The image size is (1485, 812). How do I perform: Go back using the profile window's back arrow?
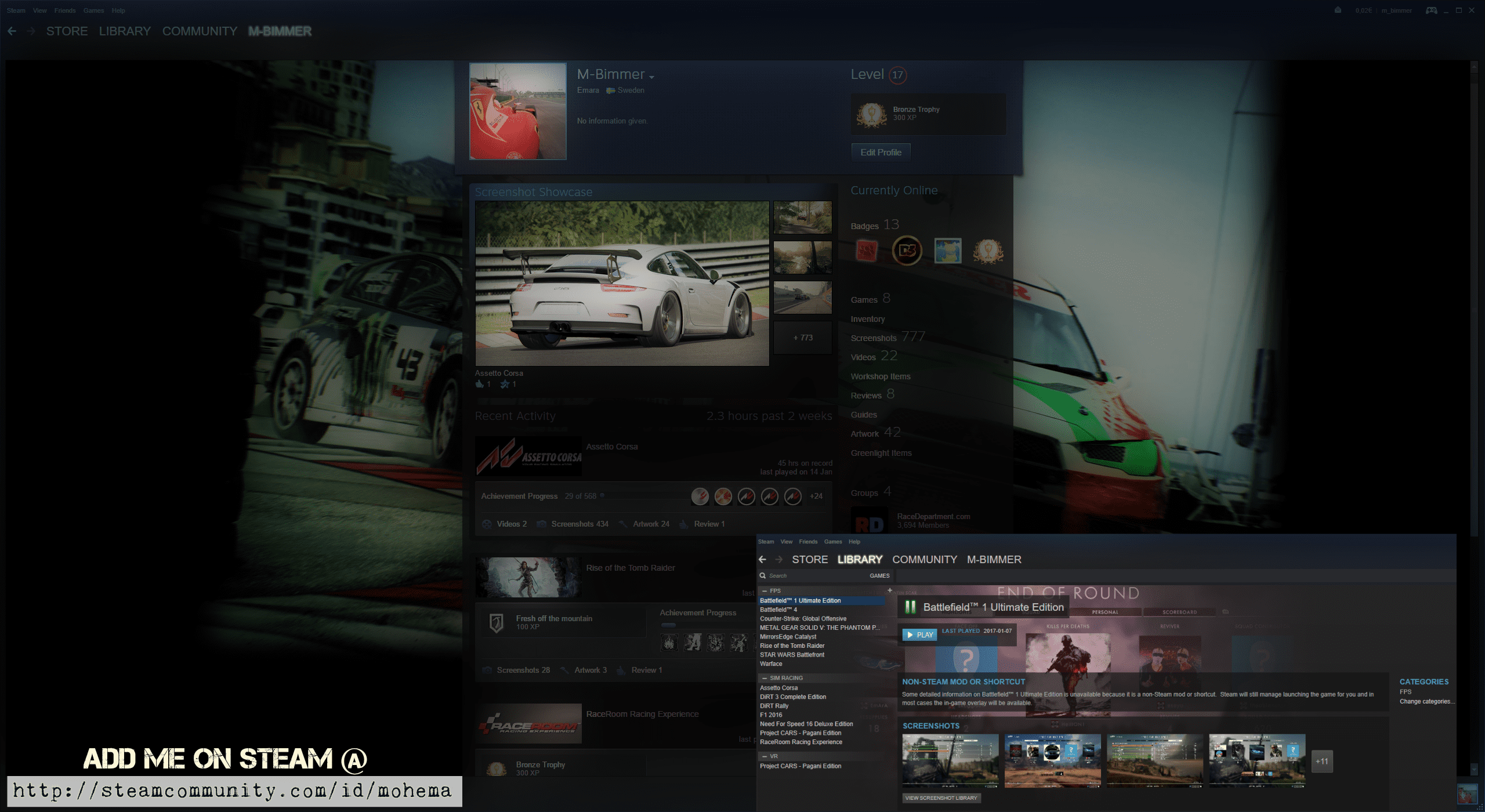tap(12, 31)
